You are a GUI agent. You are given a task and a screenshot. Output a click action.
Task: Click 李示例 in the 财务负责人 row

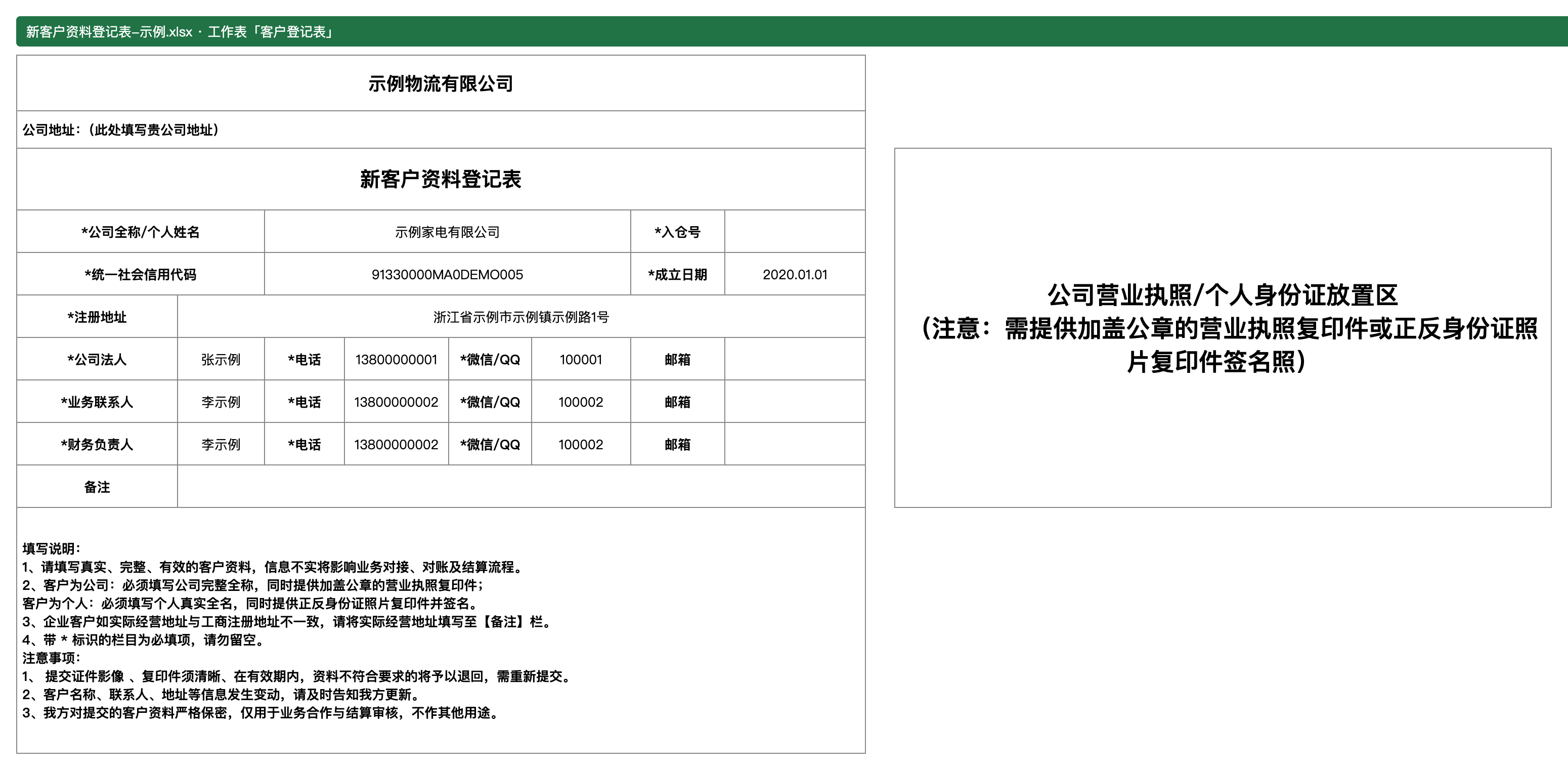point(221,445)
